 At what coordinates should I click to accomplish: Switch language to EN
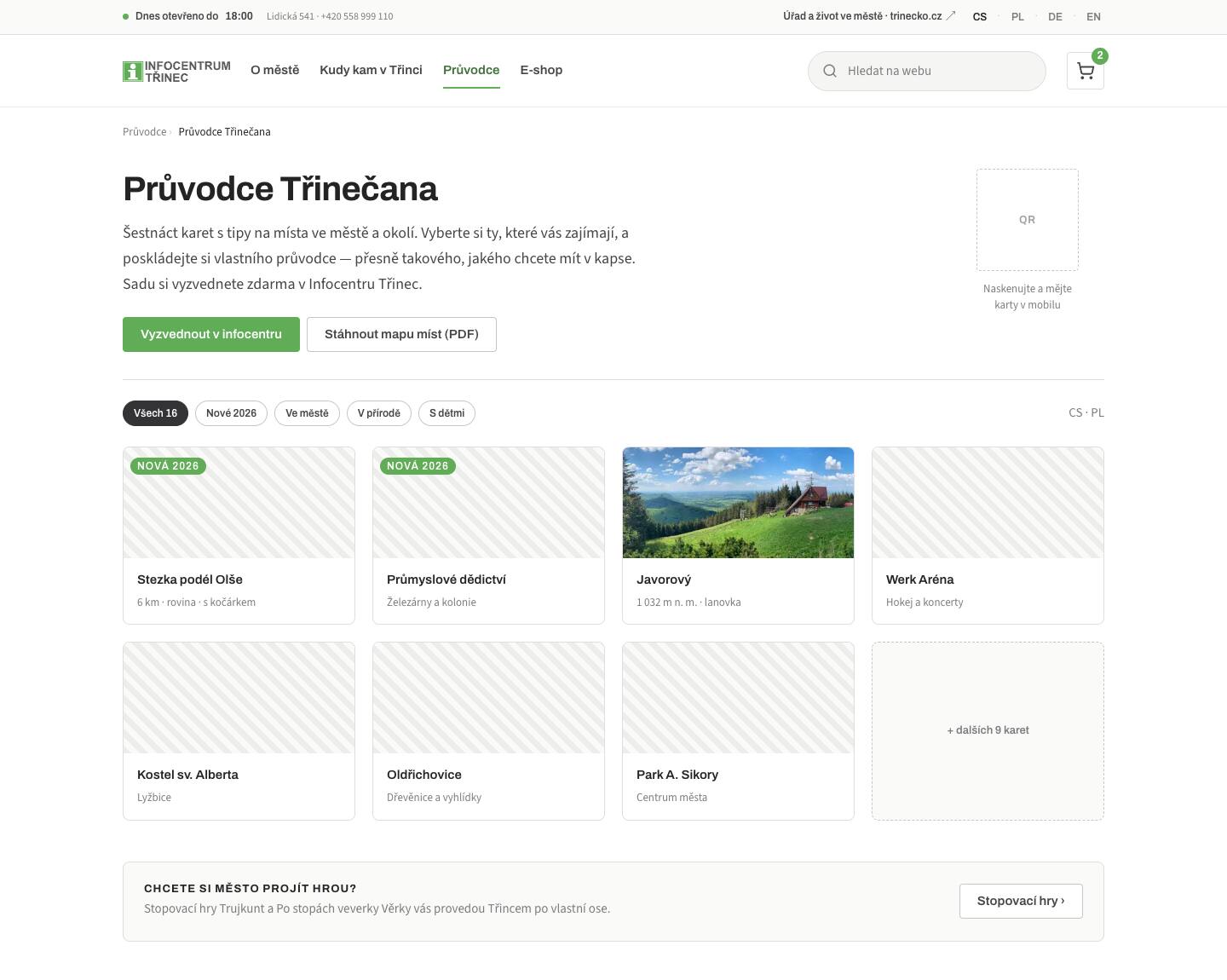(1093, 16)
